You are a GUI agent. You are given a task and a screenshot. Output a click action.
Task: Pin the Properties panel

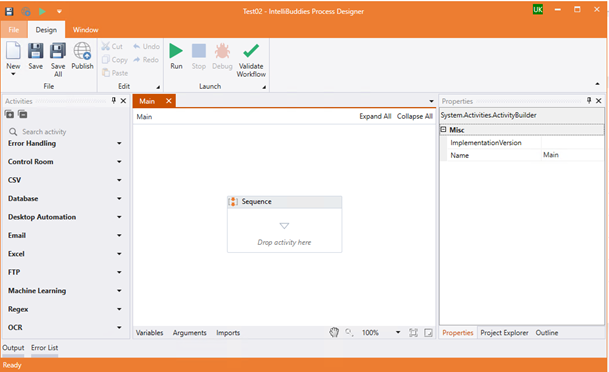pos(589,101)
